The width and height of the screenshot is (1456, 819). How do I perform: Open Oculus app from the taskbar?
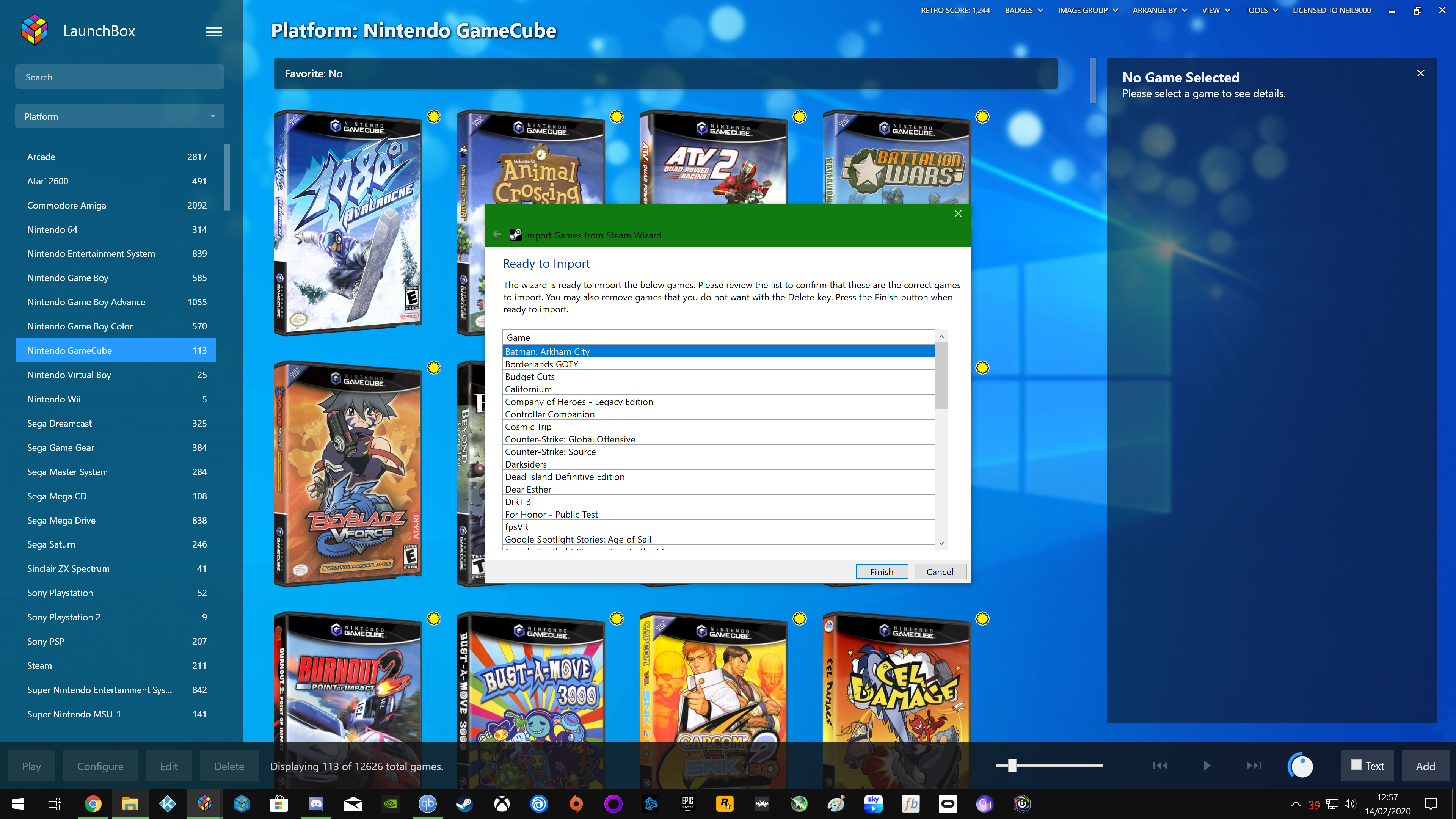pos(947,804)
